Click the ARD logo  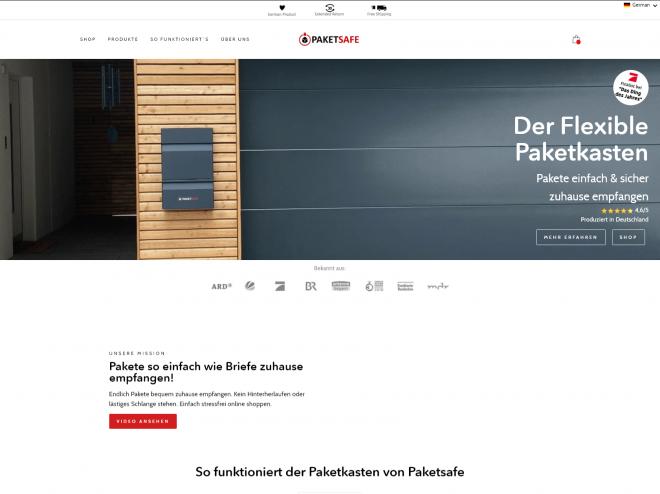click(x=221, y=287)
